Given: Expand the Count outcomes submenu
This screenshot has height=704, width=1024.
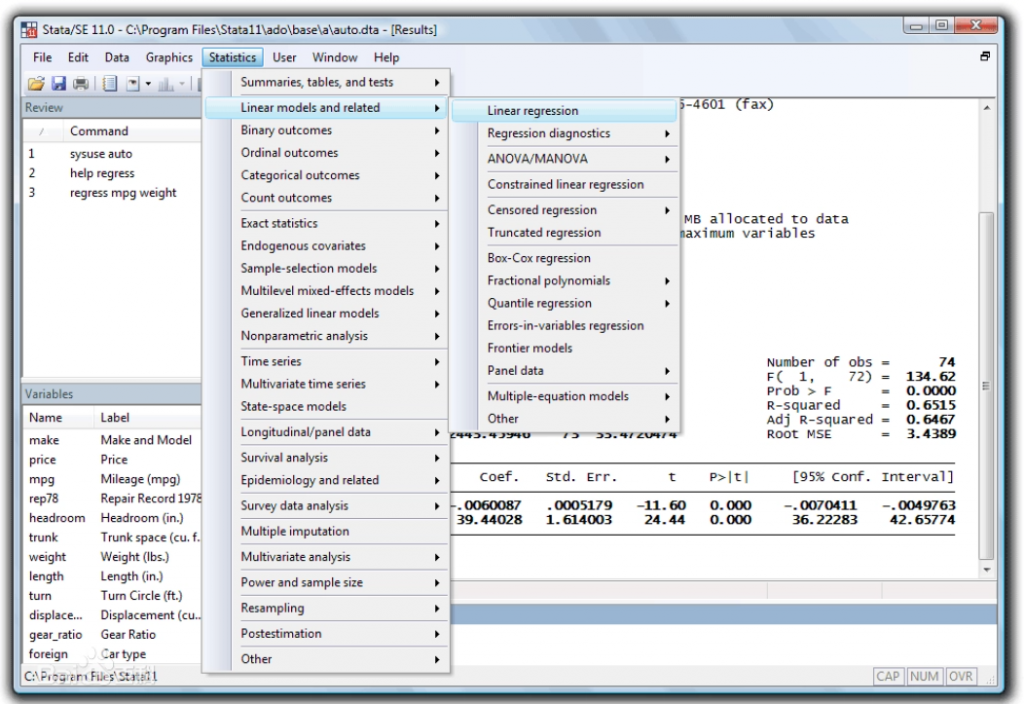Looking at the screenshot, I should pyautogui.click(x=326, y=198).
